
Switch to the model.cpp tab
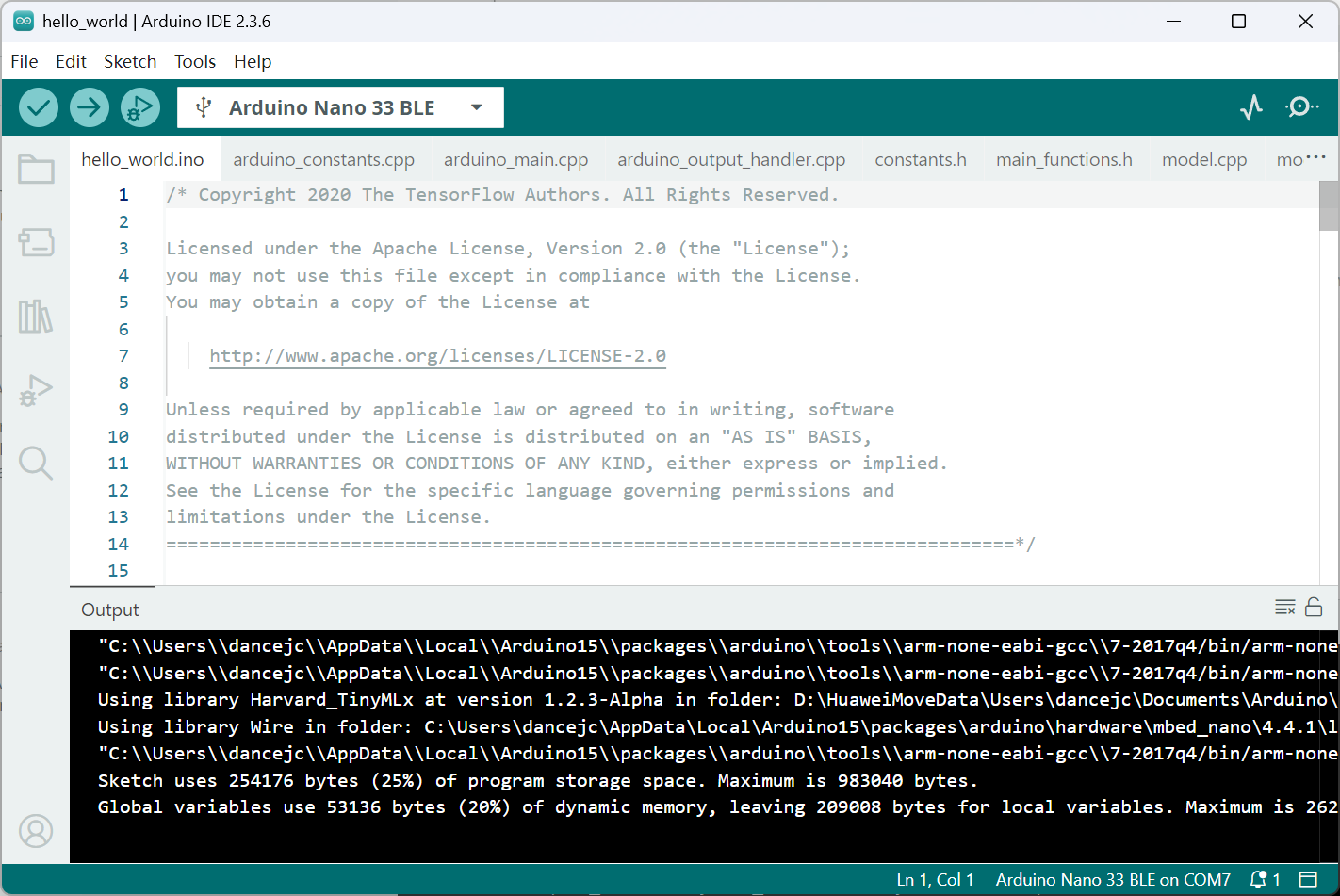click(x=1204, y=159)
